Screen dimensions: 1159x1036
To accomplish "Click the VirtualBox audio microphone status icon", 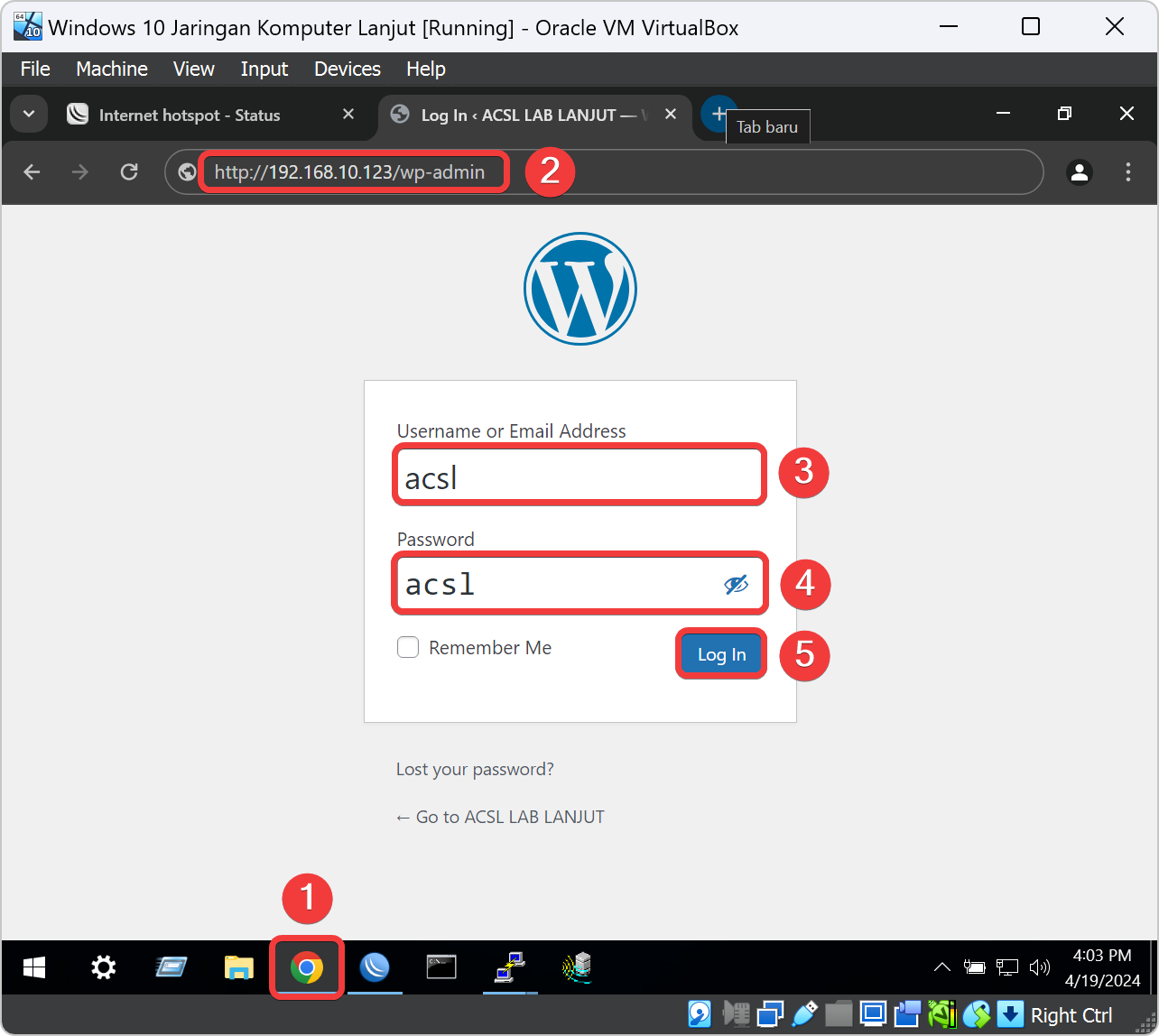I will (738, 1014).
